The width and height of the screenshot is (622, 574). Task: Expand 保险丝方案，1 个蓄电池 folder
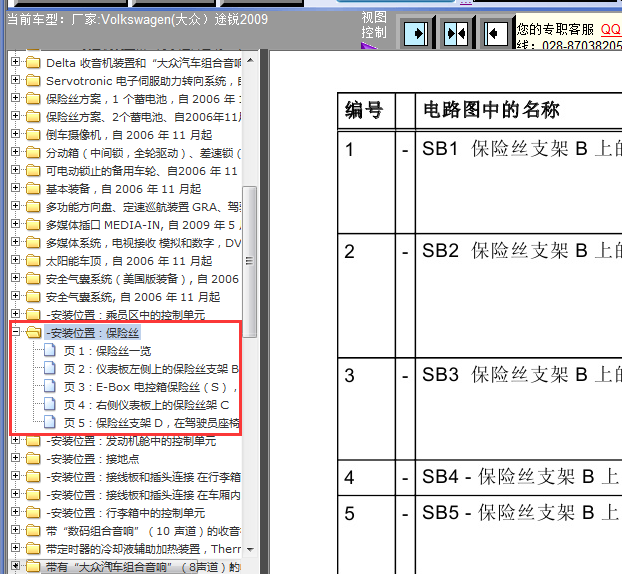coord(15,98)
